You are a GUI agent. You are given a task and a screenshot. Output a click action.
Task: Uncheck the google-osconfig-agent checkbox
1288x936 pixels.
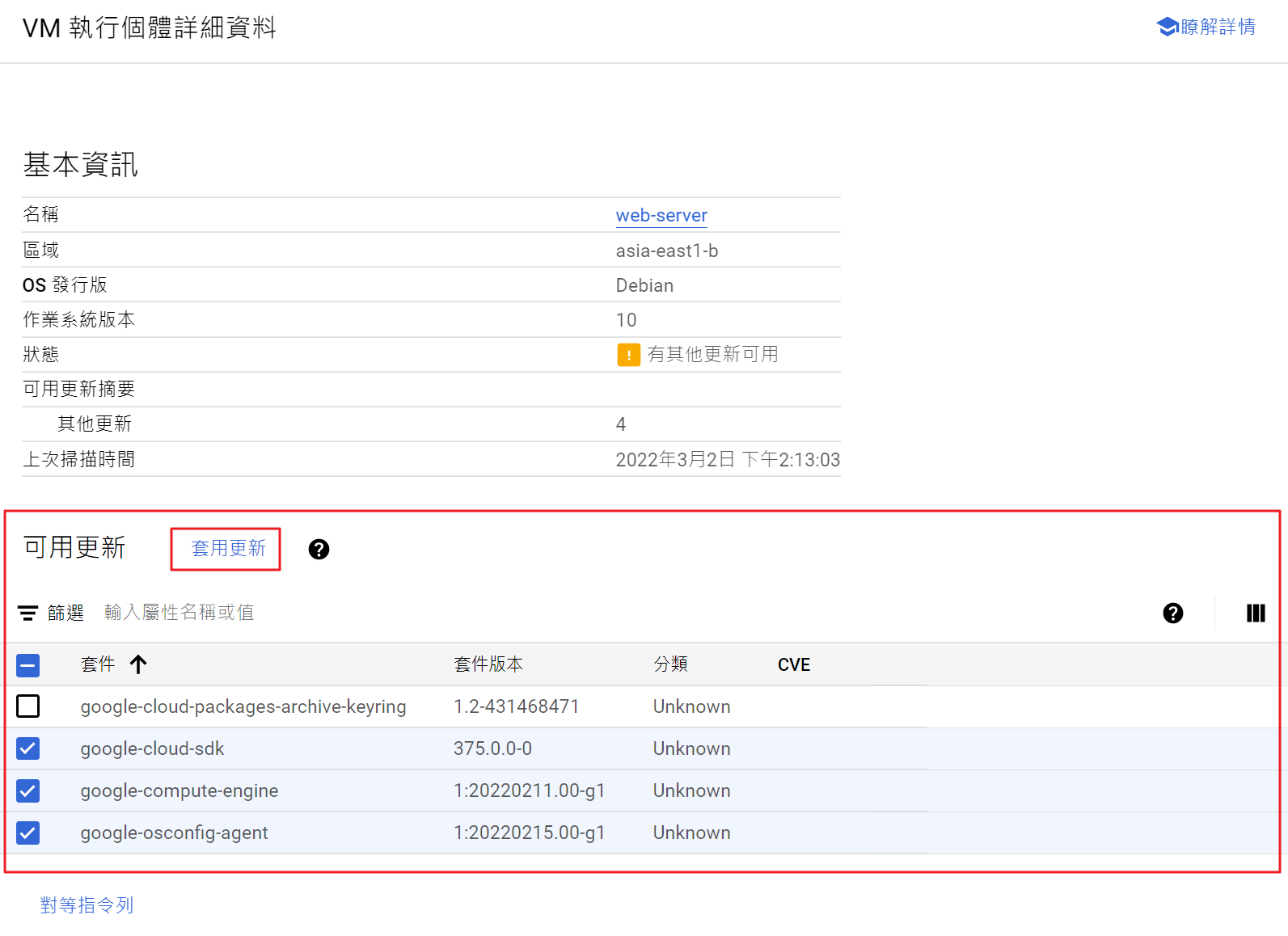(x=28, y=833)
